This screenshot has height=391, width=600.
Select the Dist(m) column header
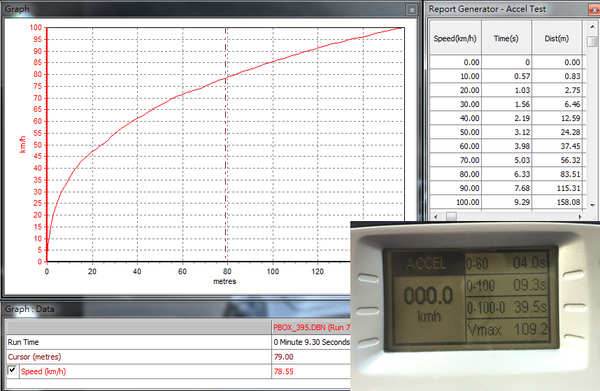[x=557, y=38]
